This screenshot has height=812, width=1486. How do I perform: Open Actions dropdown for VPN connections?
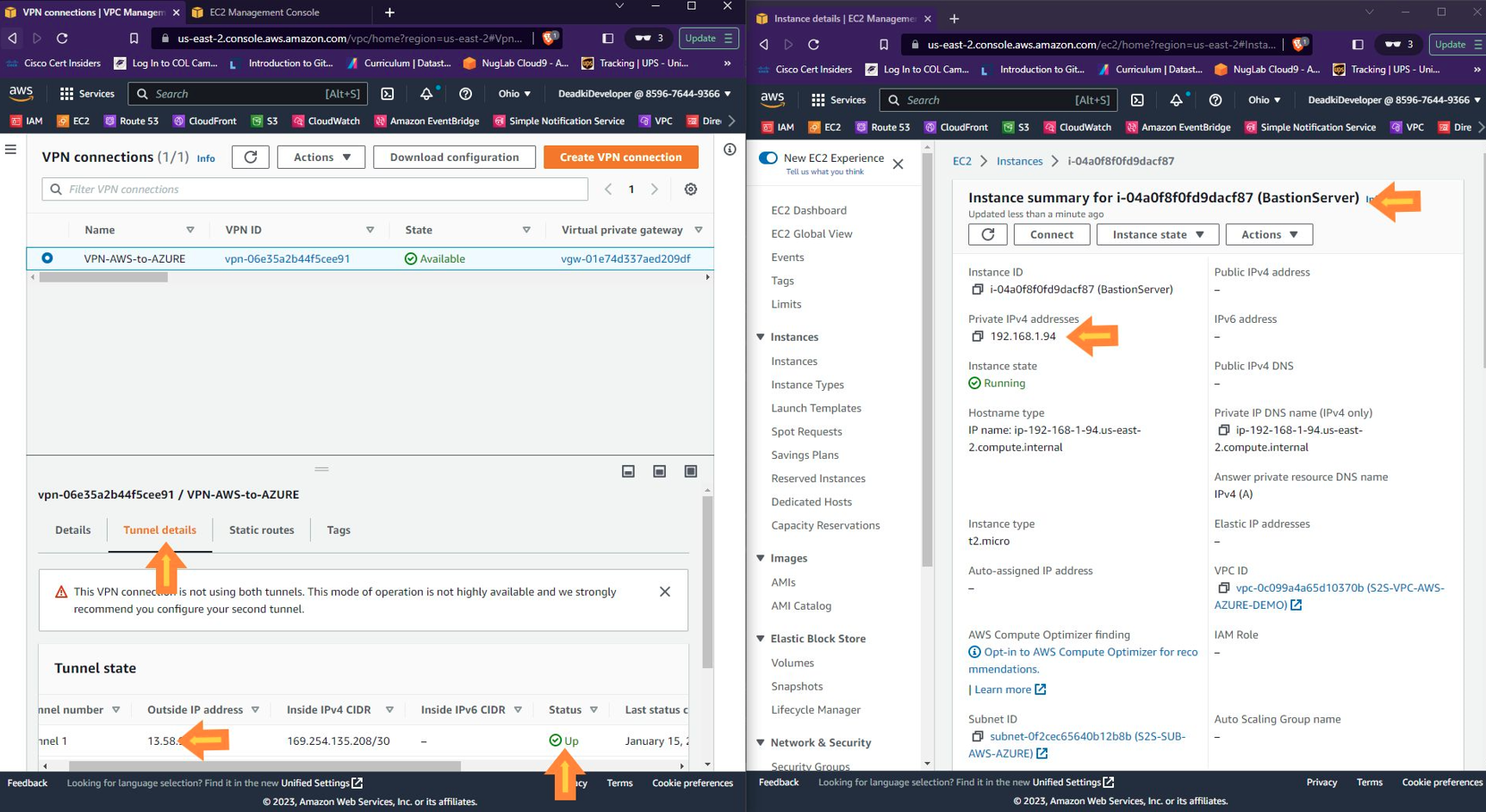tap(321, 157)
